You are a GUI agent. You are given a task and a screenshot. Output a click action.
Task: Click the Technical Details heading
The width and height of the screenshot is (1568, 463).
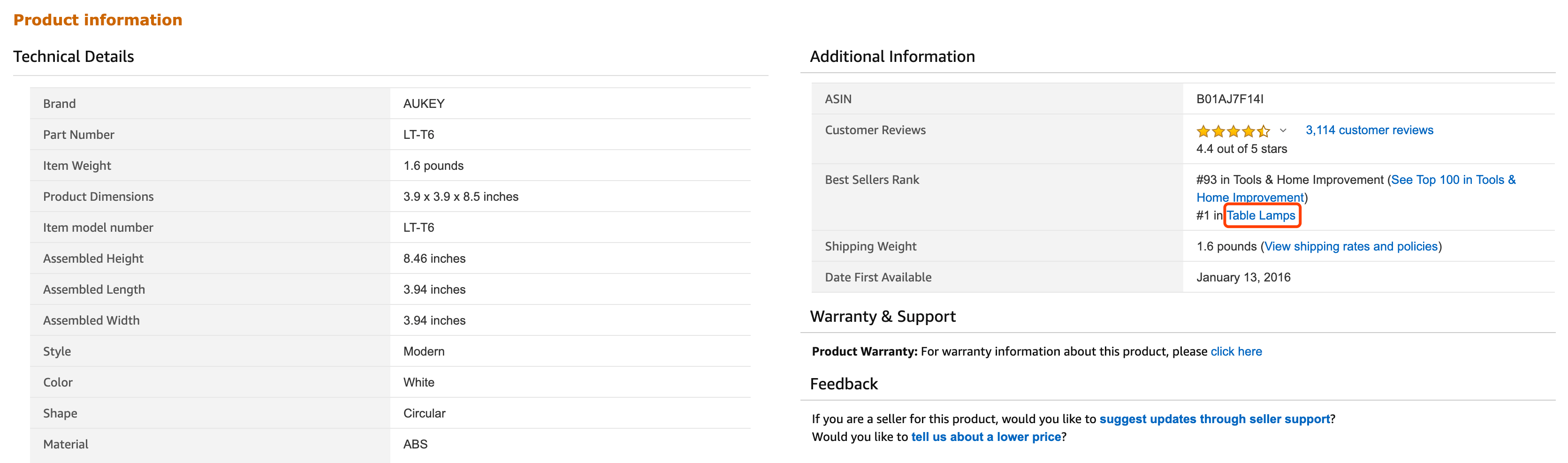74,57
